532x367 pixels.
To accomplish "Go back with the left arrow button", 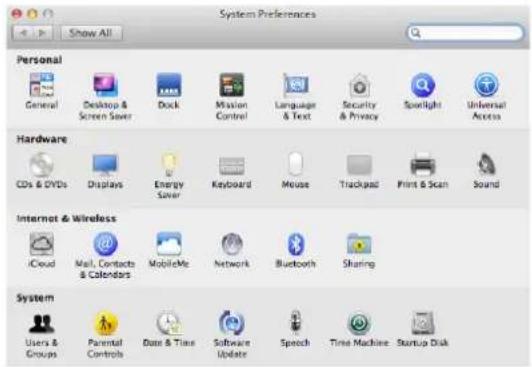I will (23, 33).
